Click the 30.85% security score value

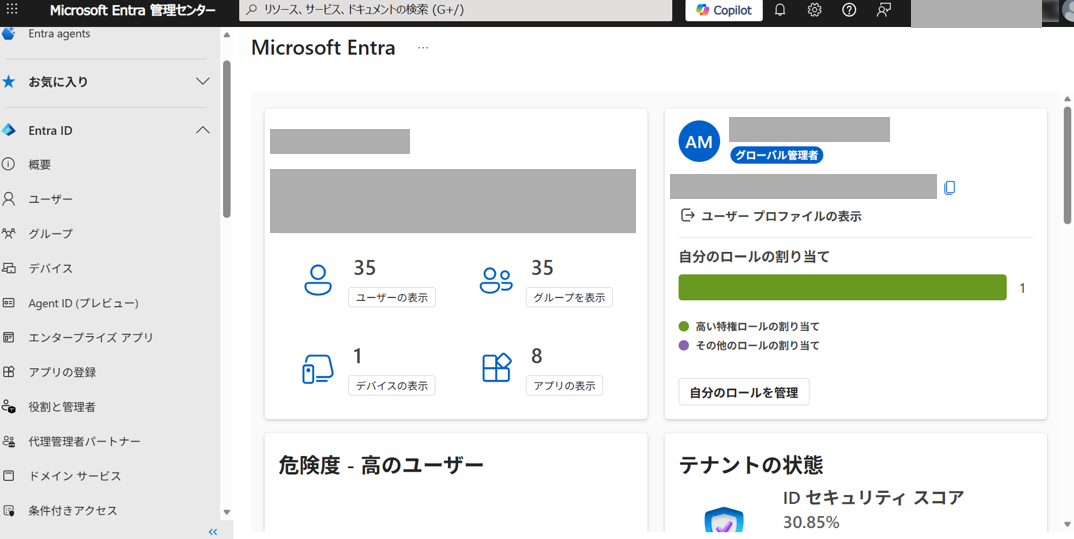[x=812, y=523]
